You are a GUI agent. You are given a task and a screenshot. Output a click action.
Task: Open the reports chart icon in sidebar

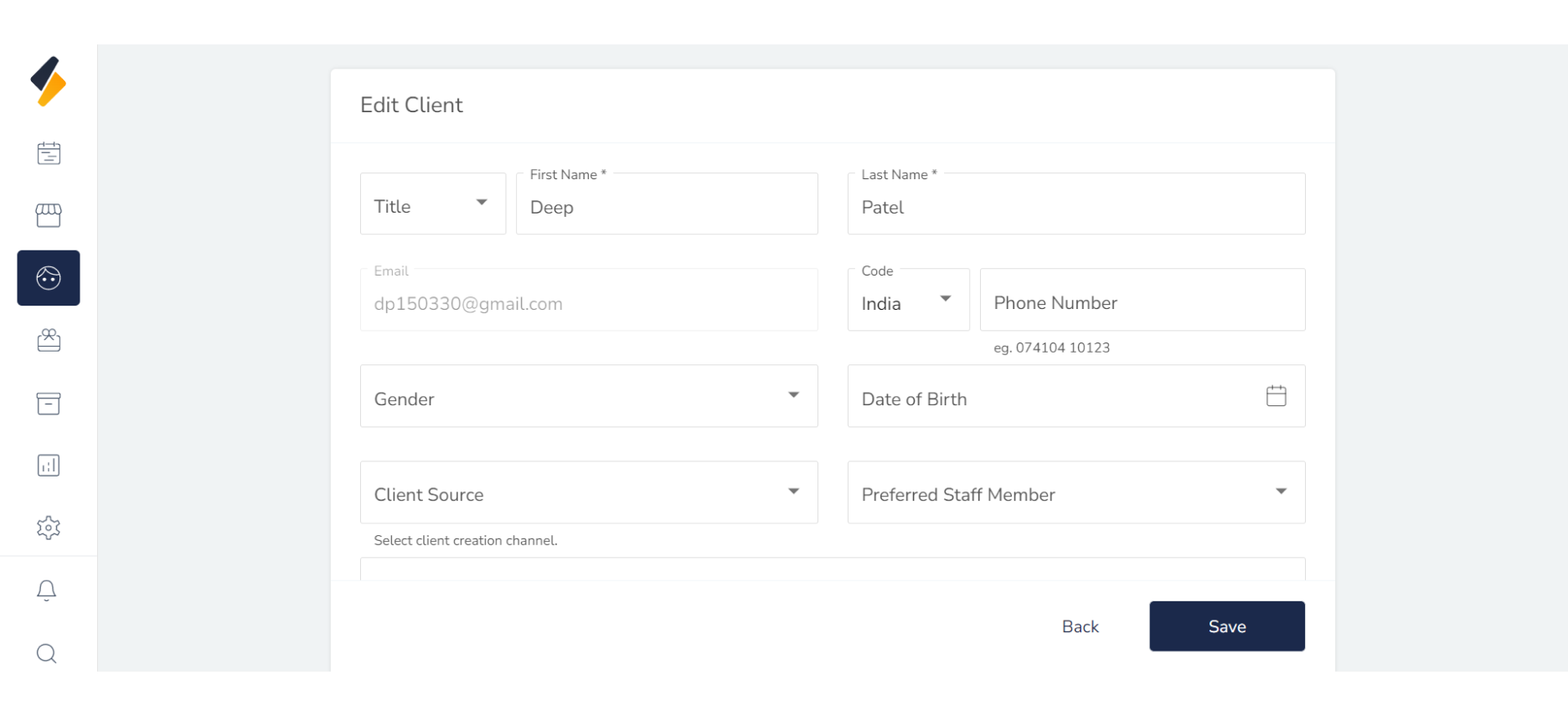tap(49, 466)
